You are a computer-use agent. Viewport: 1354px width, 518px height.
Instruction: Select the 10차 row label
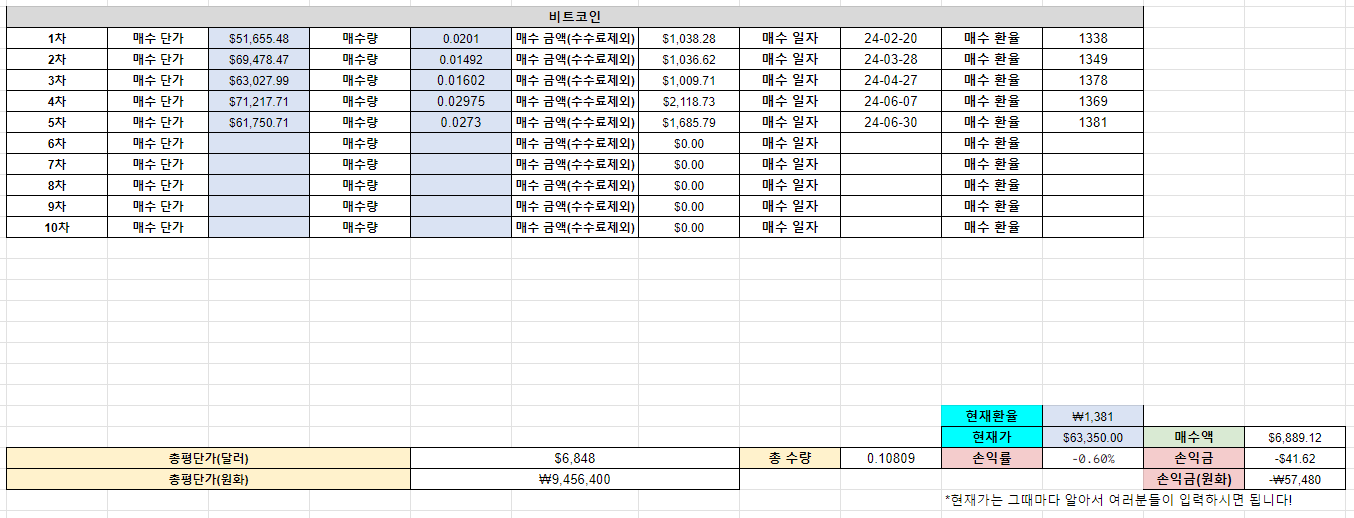57,227
